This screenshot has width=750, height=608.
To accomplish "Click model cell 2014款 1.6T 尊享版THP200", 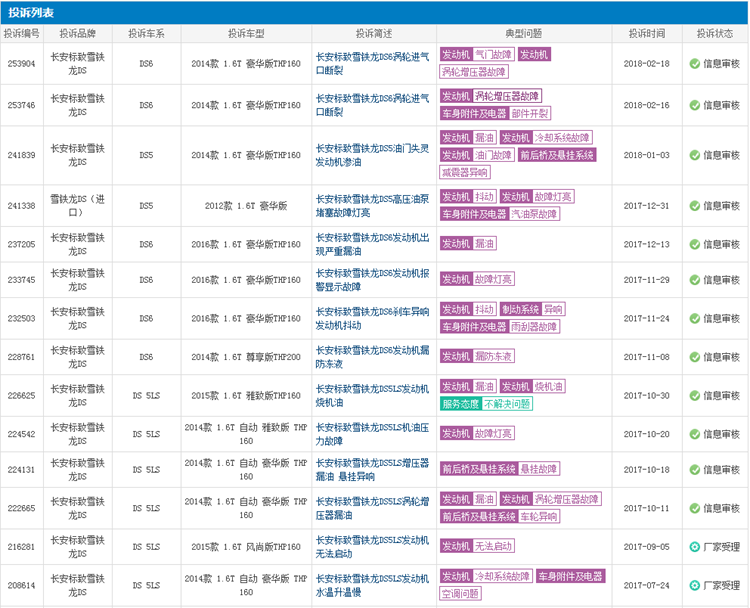I will tap(246, 357).
